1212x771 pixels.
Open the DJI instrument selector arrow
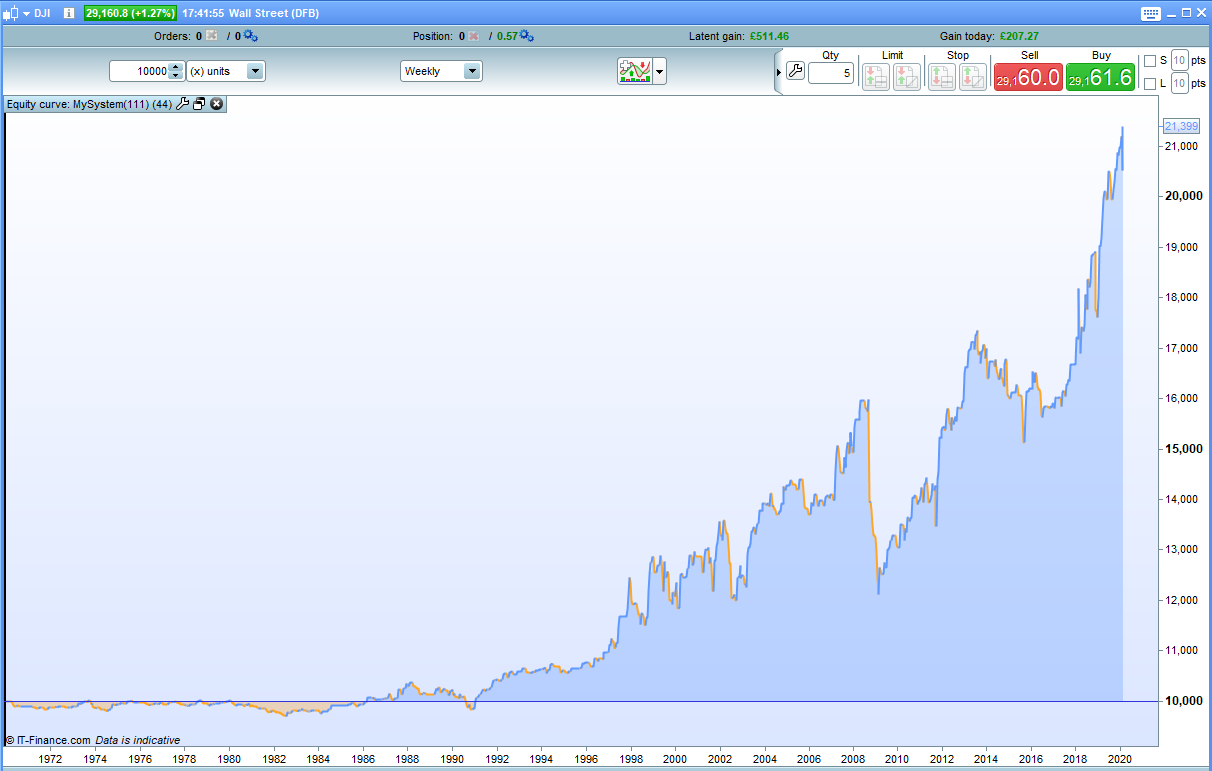click(26, 13)
